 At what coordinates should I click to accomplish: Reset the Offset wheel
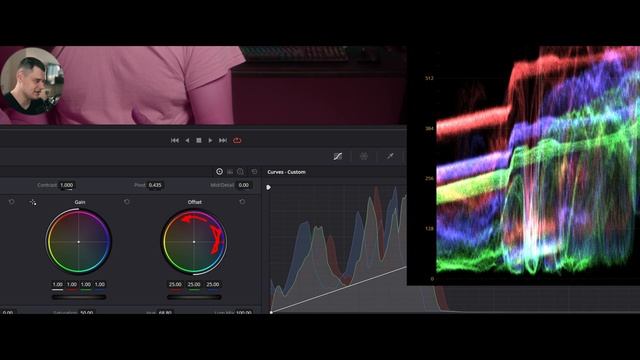click(x=242, y=202)
